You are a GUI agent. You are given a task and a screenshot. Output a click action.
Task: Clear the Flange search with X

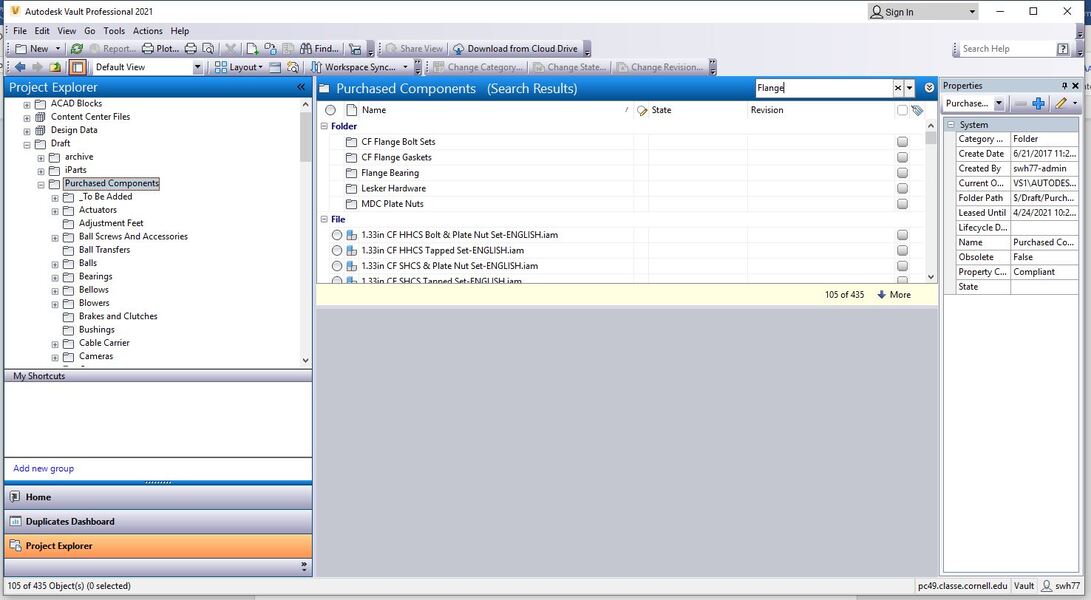click(898, 88)
